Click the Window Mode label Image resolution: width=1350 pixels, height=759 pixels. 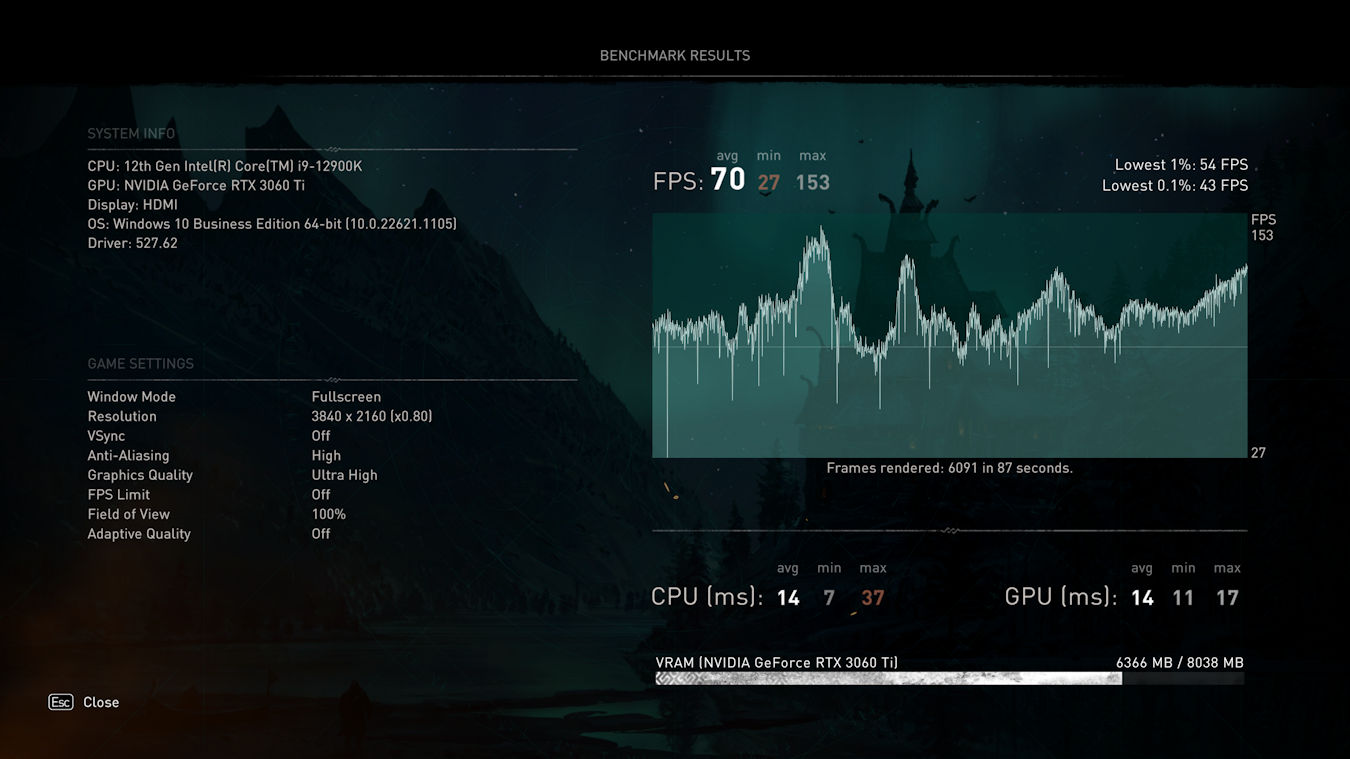(131, 397)
